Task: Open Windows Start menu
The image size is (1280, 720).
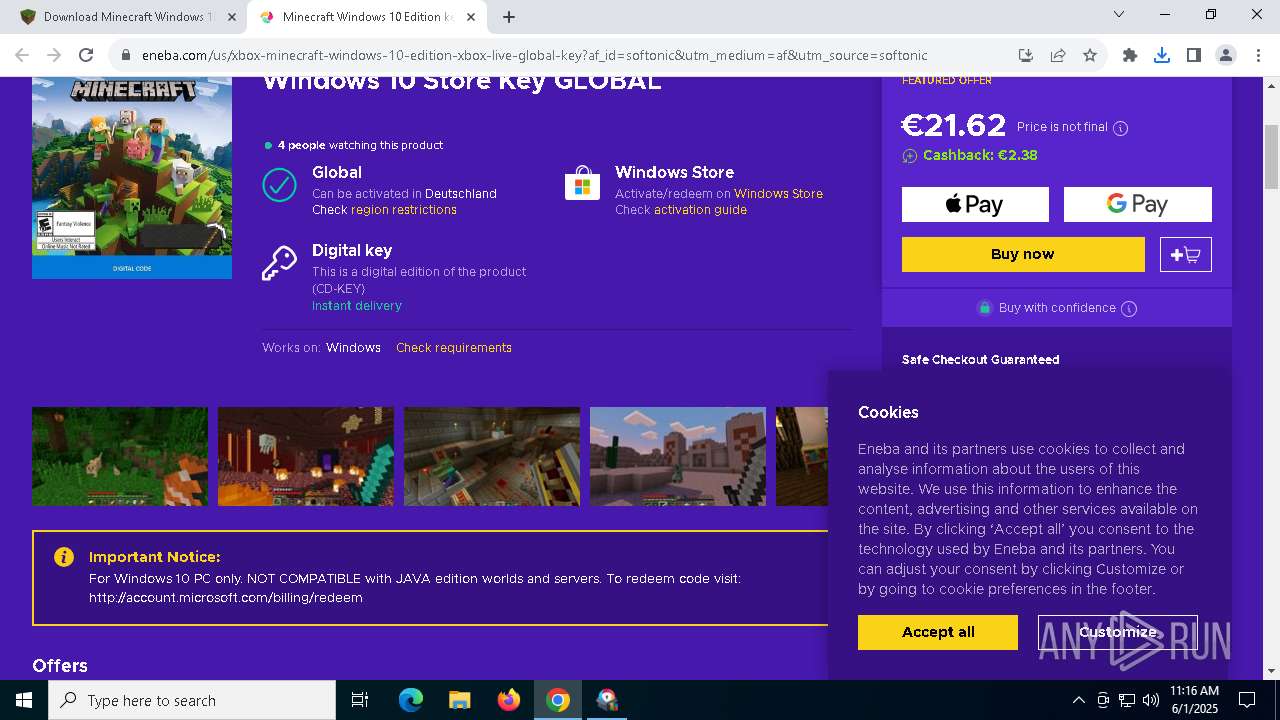Action: (x=24, y=700)
